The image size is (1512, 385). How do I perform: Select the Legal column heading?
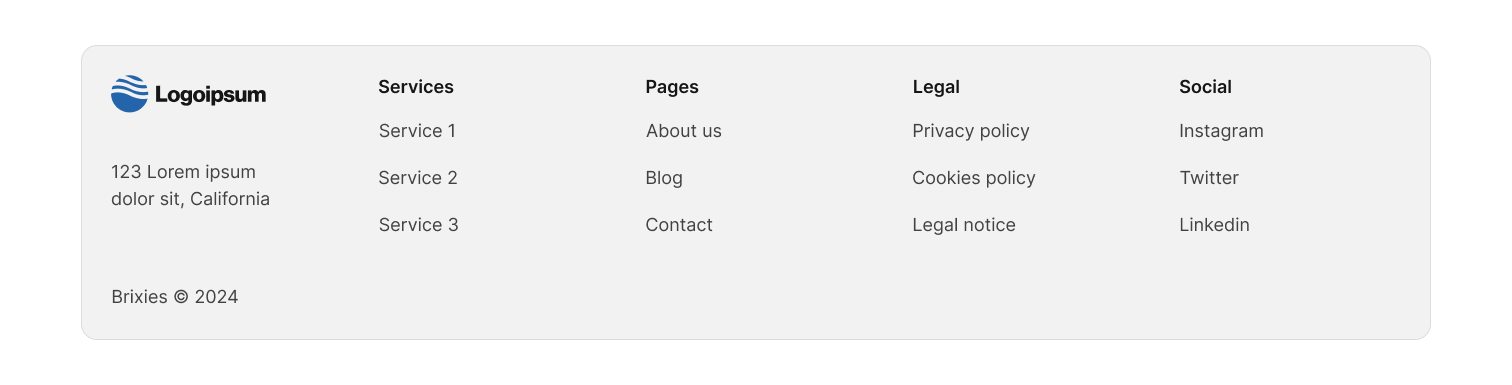[x=936, y=87]
